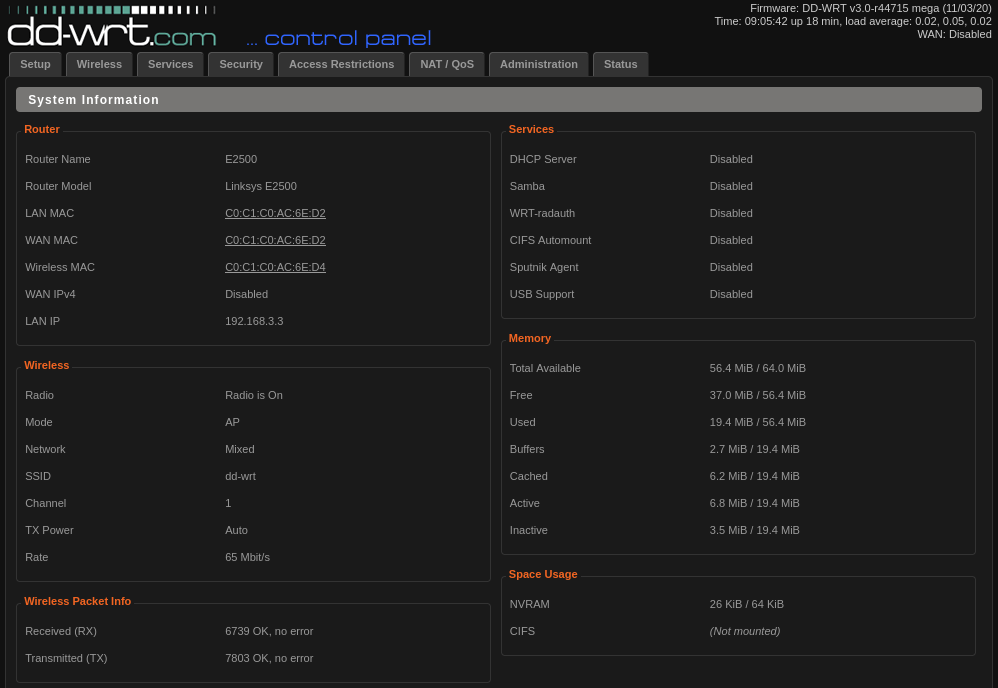Click the DHCP Server Disabled status

click(x=731, y=159)
